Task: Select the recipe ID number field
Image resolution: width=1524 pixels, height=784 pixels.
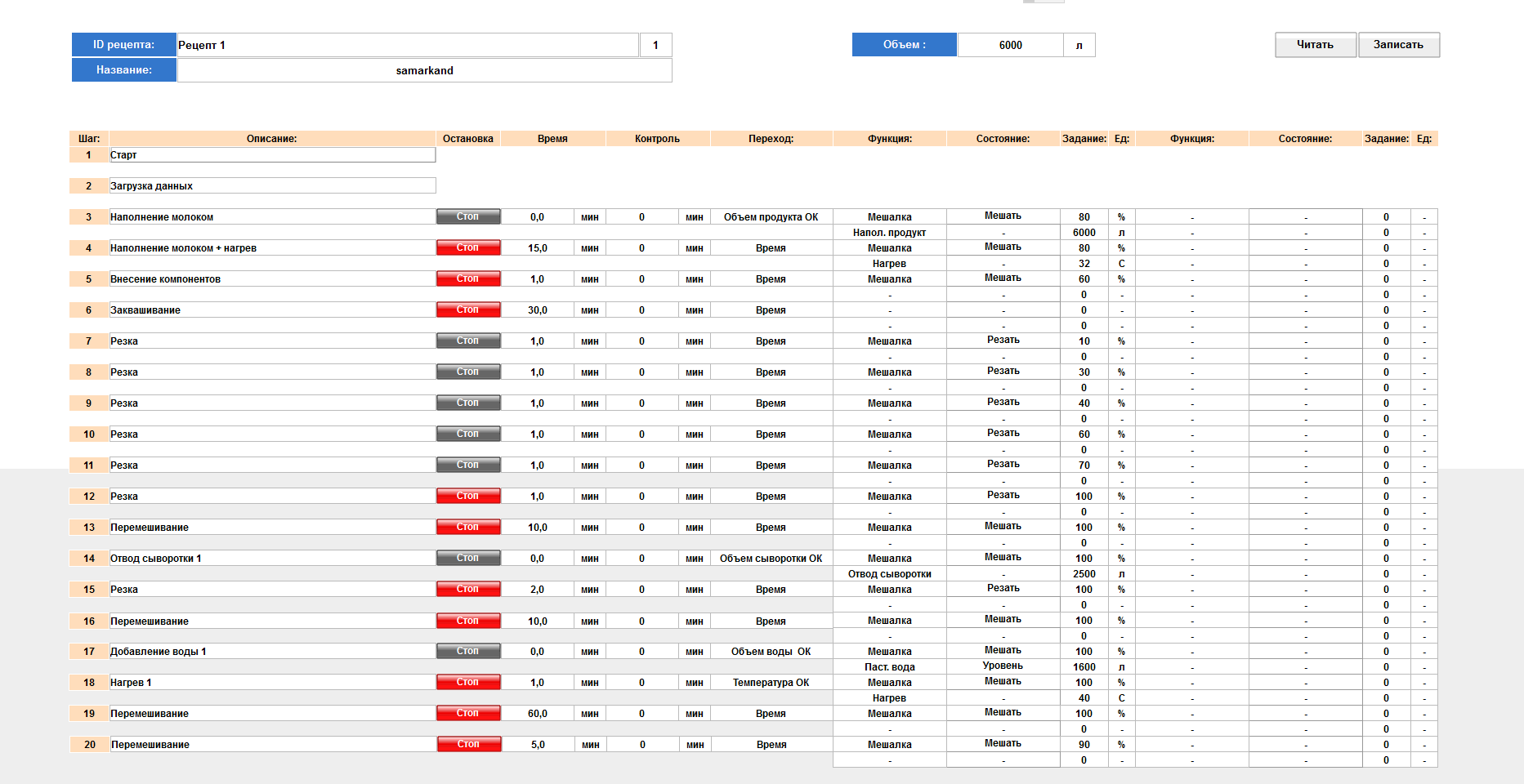Action: click(655, 45)
